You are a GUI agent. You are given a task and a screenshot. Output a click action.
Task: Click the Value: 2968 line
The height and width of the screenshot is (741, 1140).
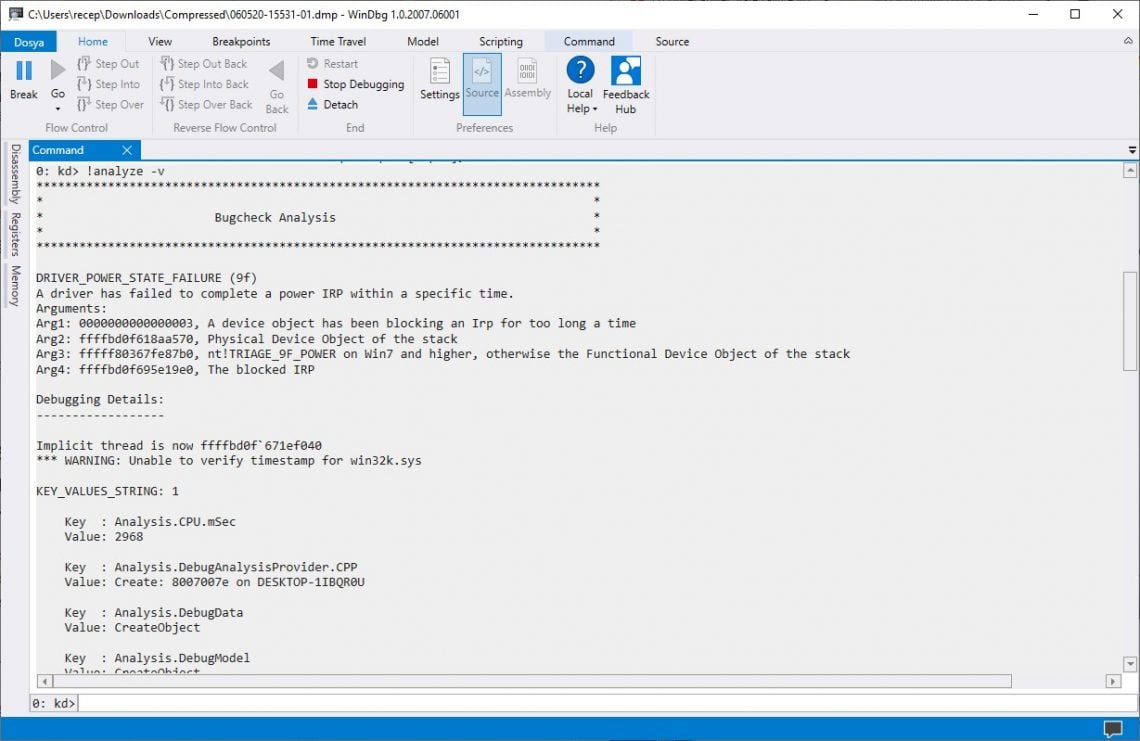(103, 537)
